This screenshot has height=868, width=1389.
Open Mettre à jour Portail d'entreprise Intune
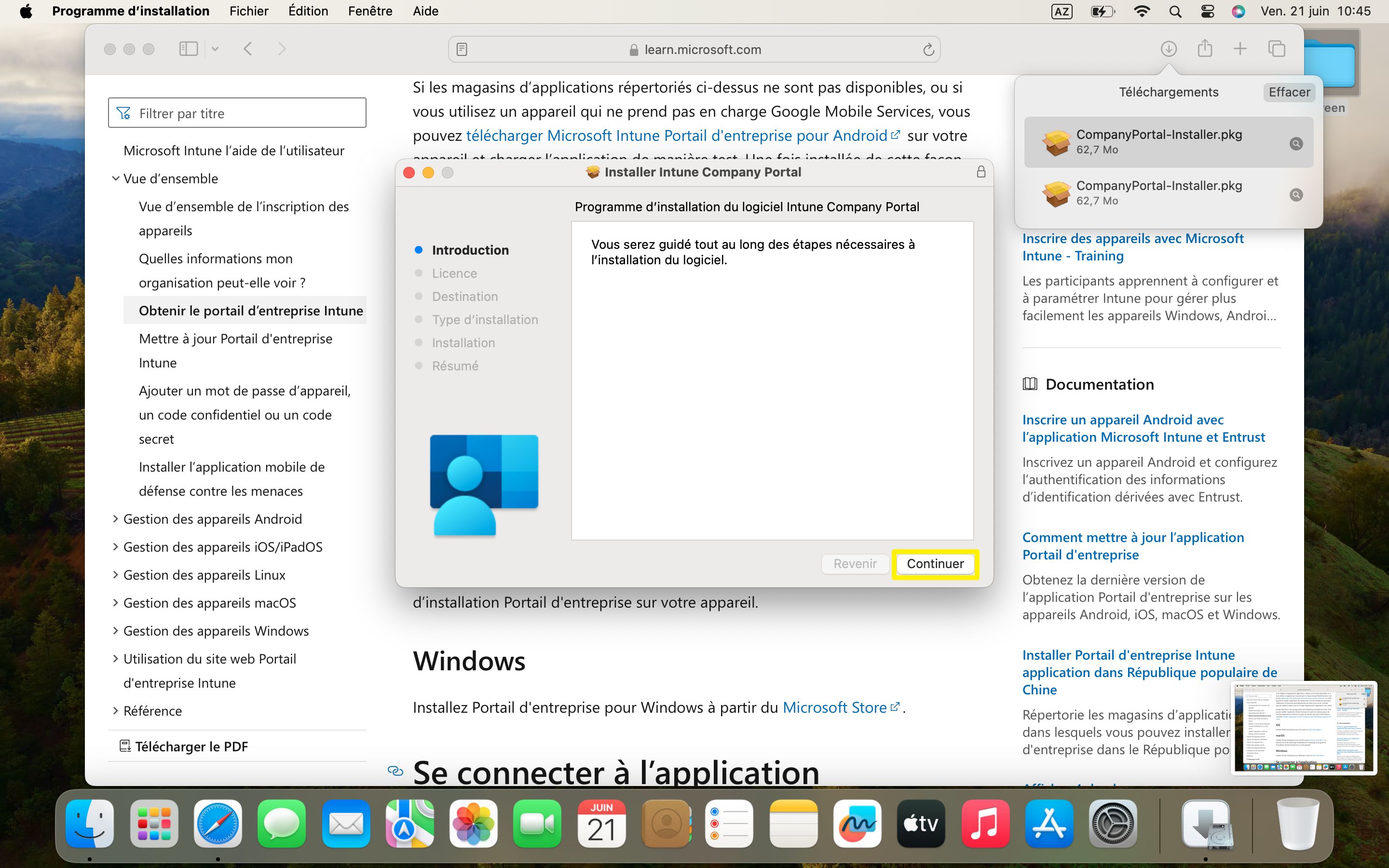tap(235, 351)
